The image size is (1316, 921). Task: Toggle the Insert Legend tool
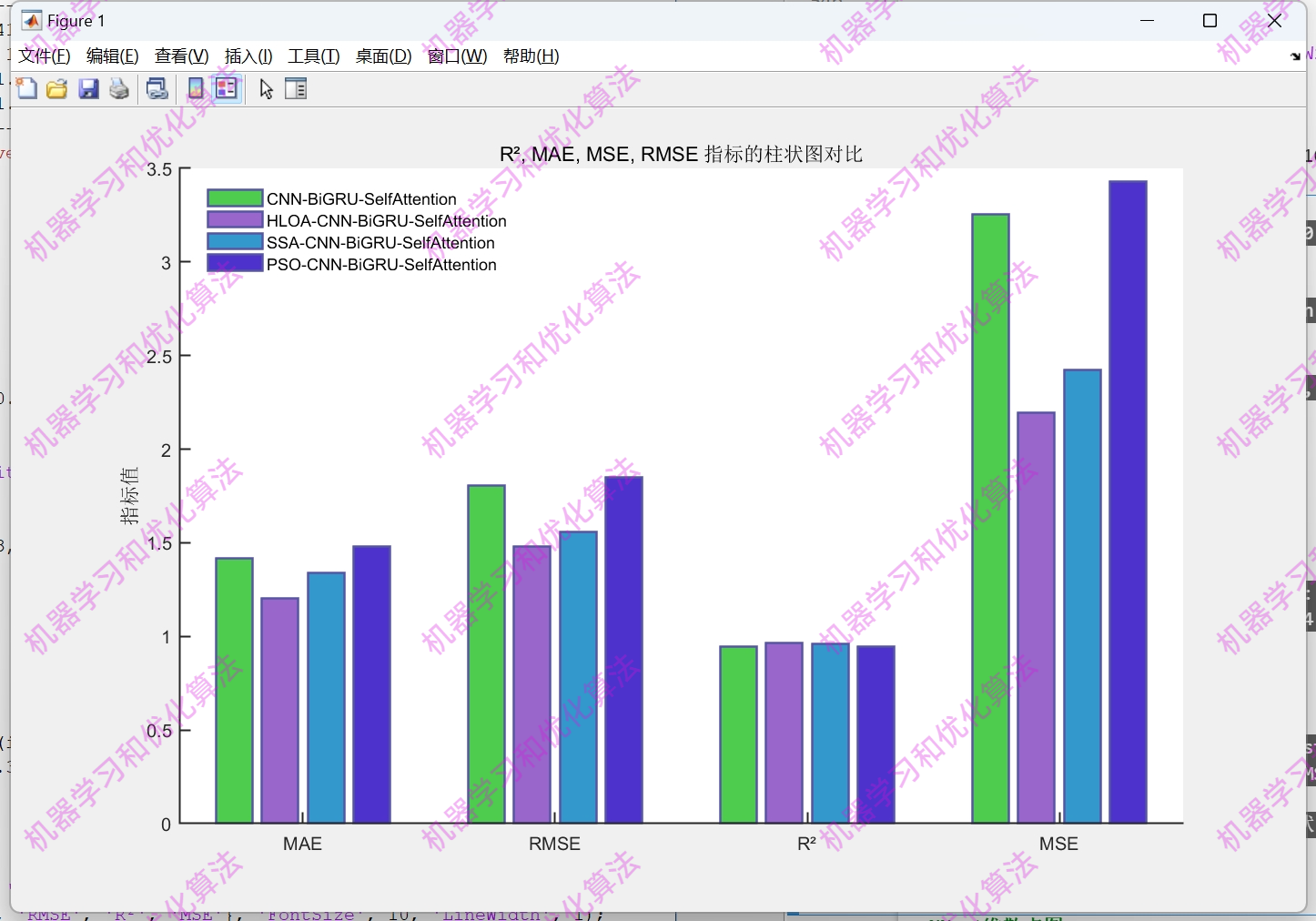click(x=227, y=88)
